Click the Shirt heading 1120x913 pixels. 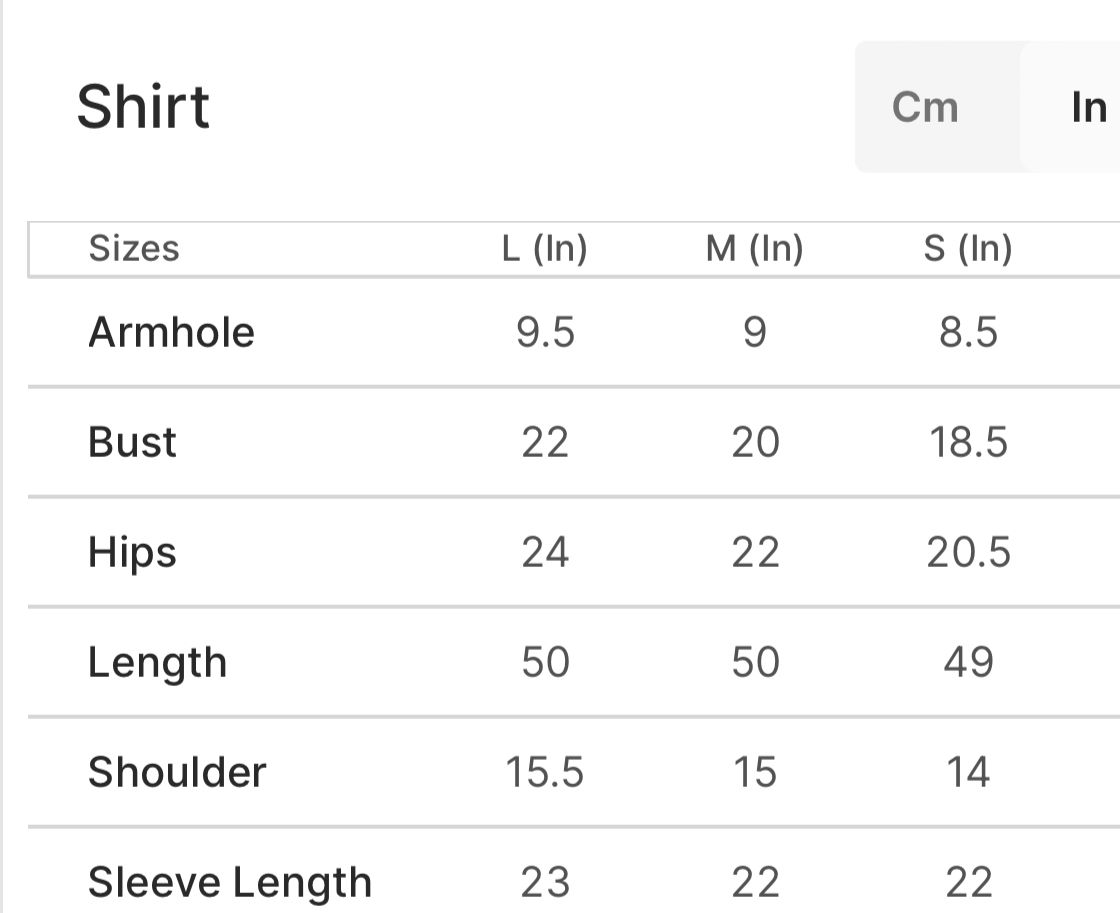[x=143, y=107]
